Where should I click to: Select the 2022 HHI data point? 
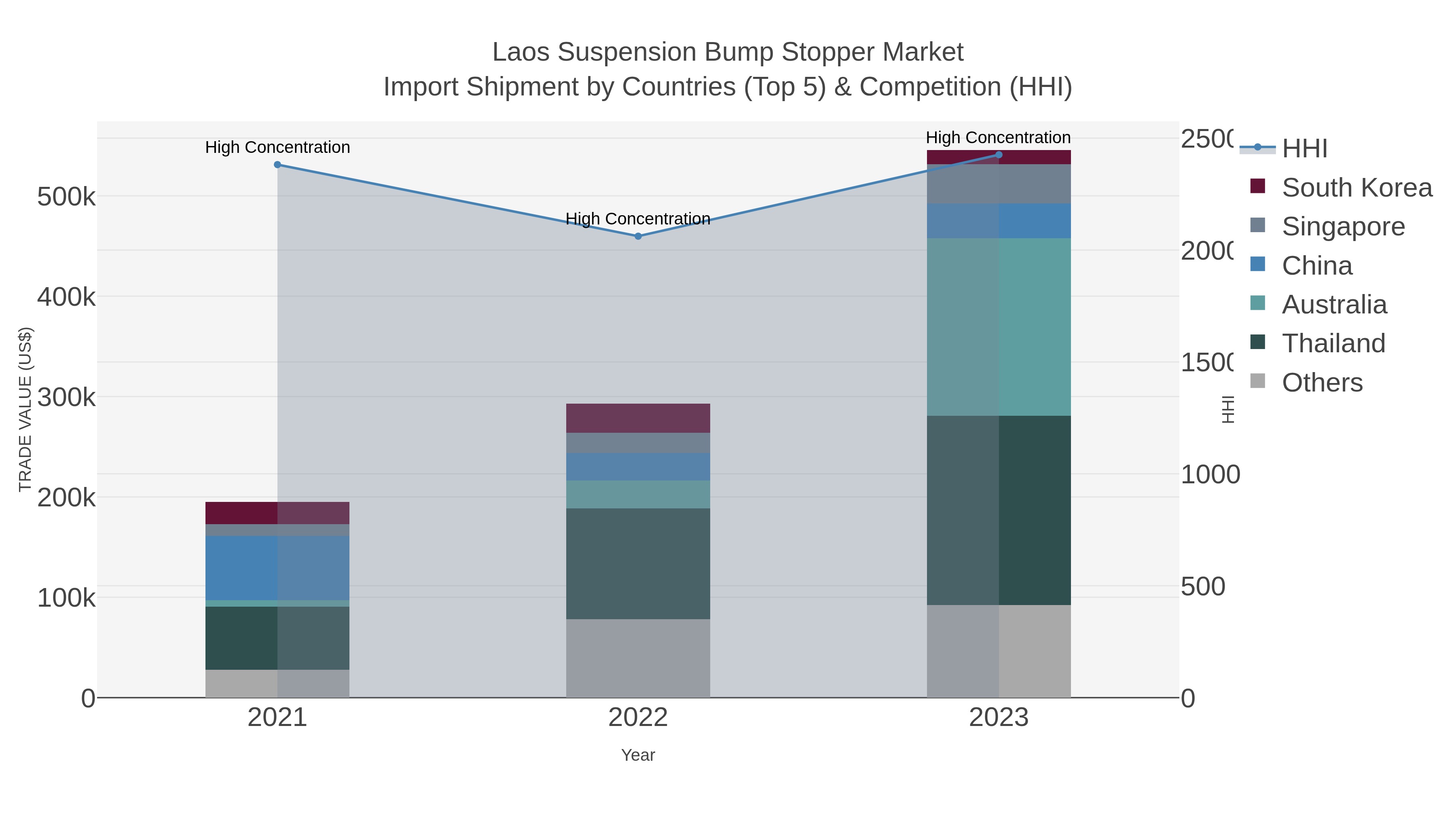pyautogui.click(x=638, y=236)
